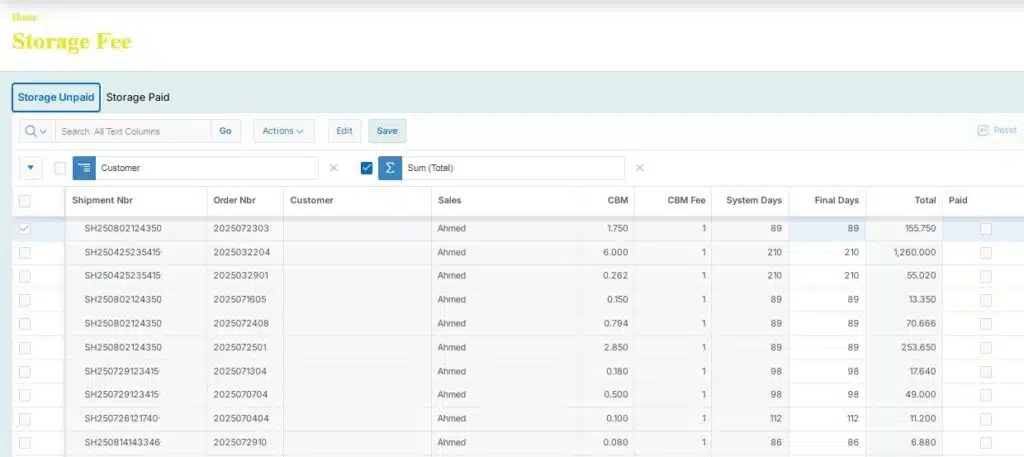The image size is (1024, 457).
Task: Remove the Sum (Total) aggregate with its X
Action: coord(640,168)
